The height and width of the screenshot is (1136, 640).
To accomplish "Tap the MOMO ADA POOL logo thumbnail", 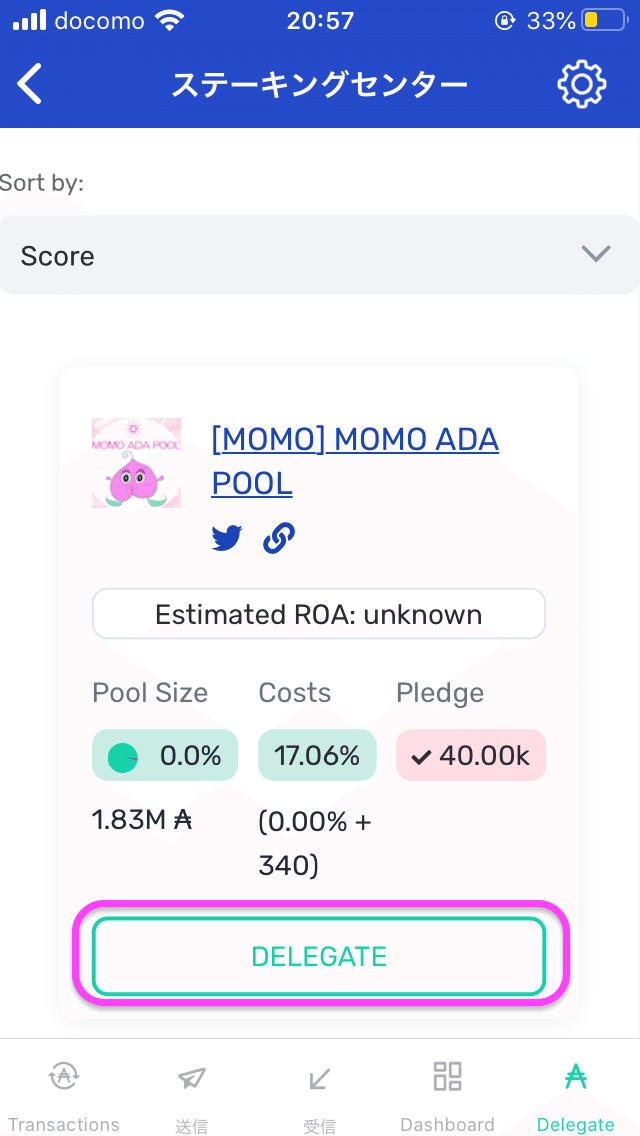I will [137, 463].
